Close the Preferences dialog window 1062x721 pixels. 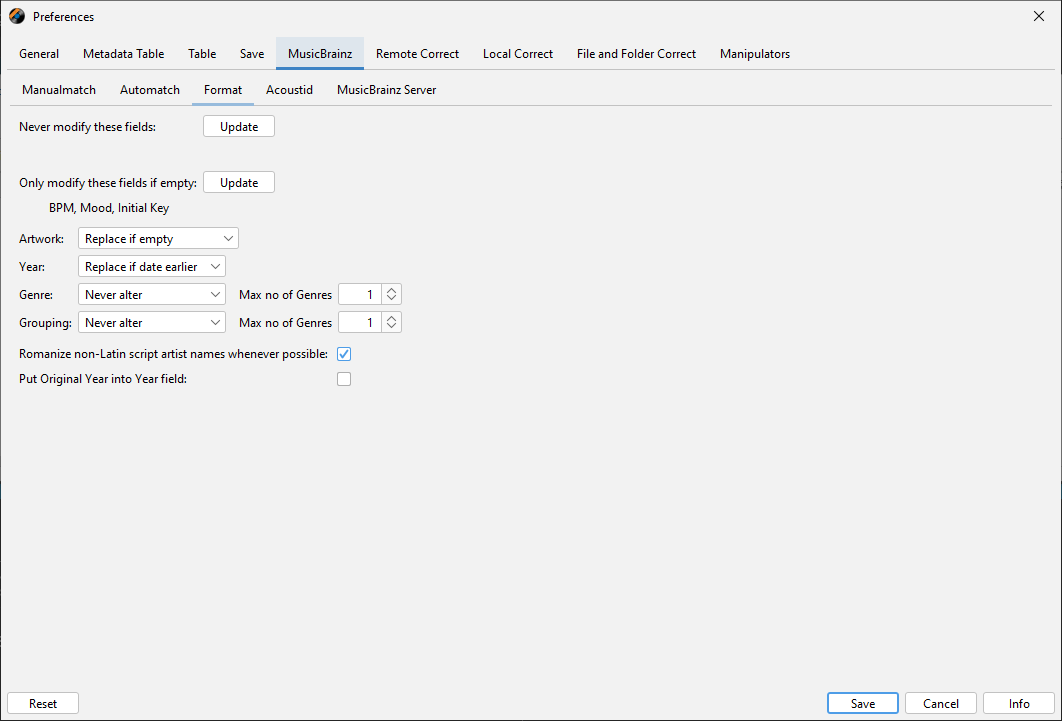pyautogui.click(x=1039, y=16)
